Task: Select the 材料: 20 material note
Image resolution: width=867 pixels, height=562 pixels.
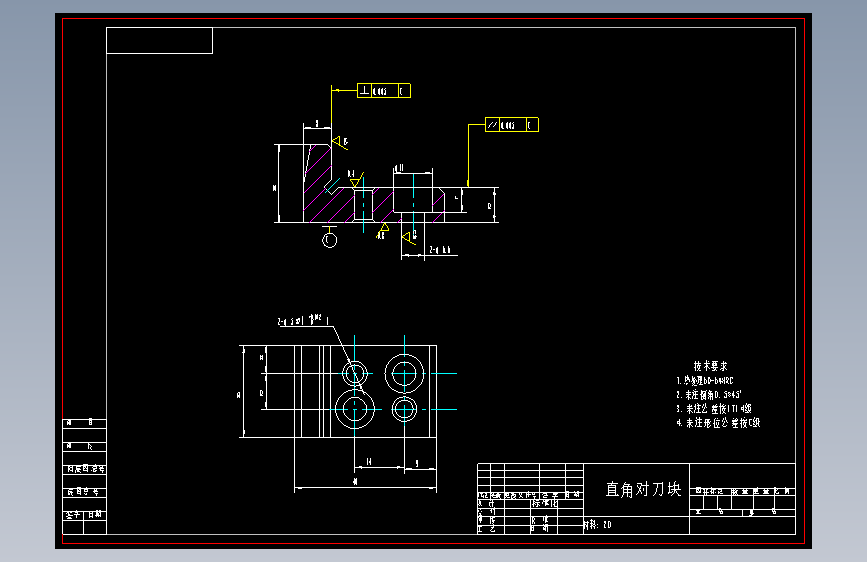Action: pos(598,525)
